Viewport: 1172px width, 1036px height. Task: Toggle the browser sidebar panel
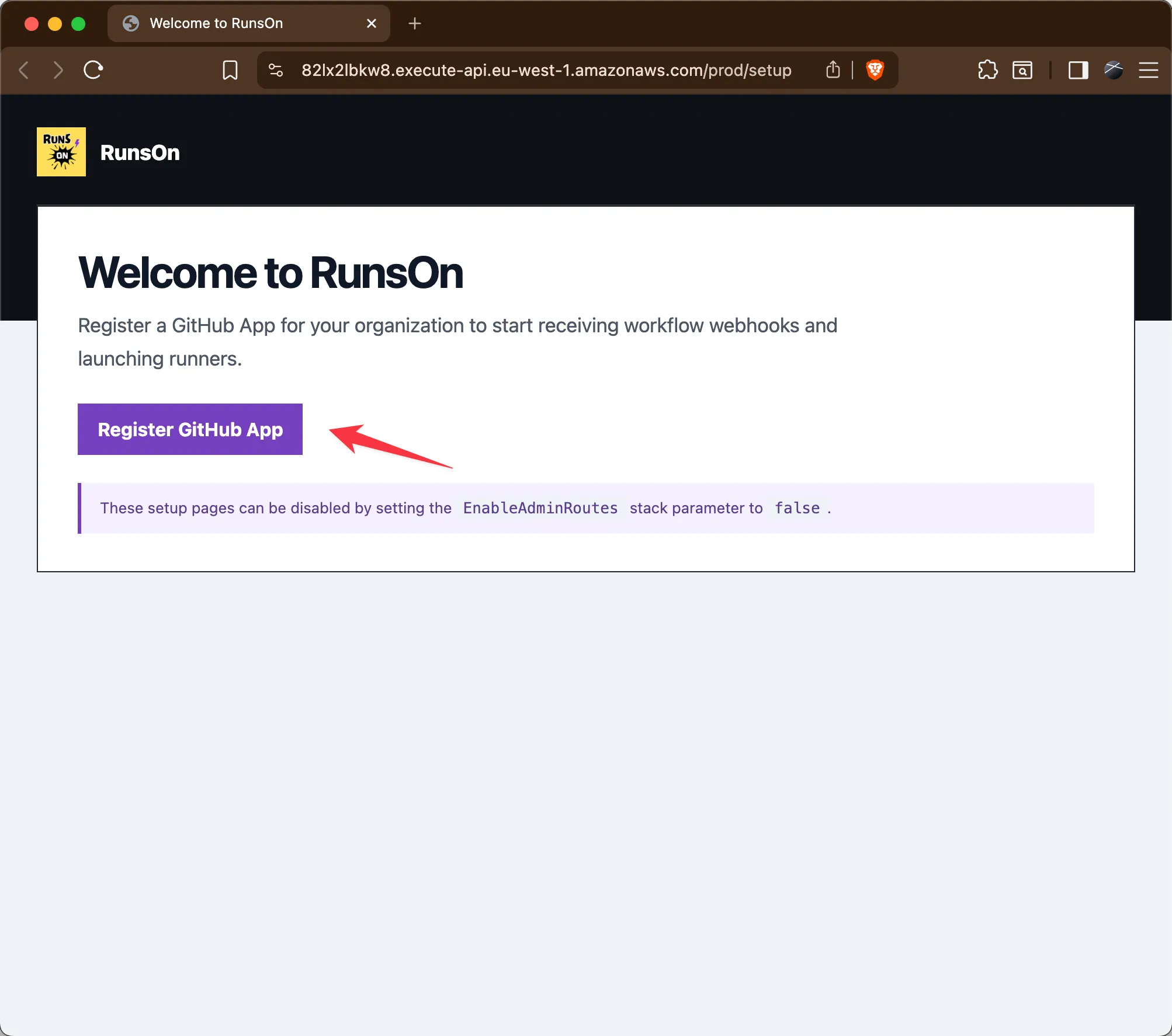1079,70
